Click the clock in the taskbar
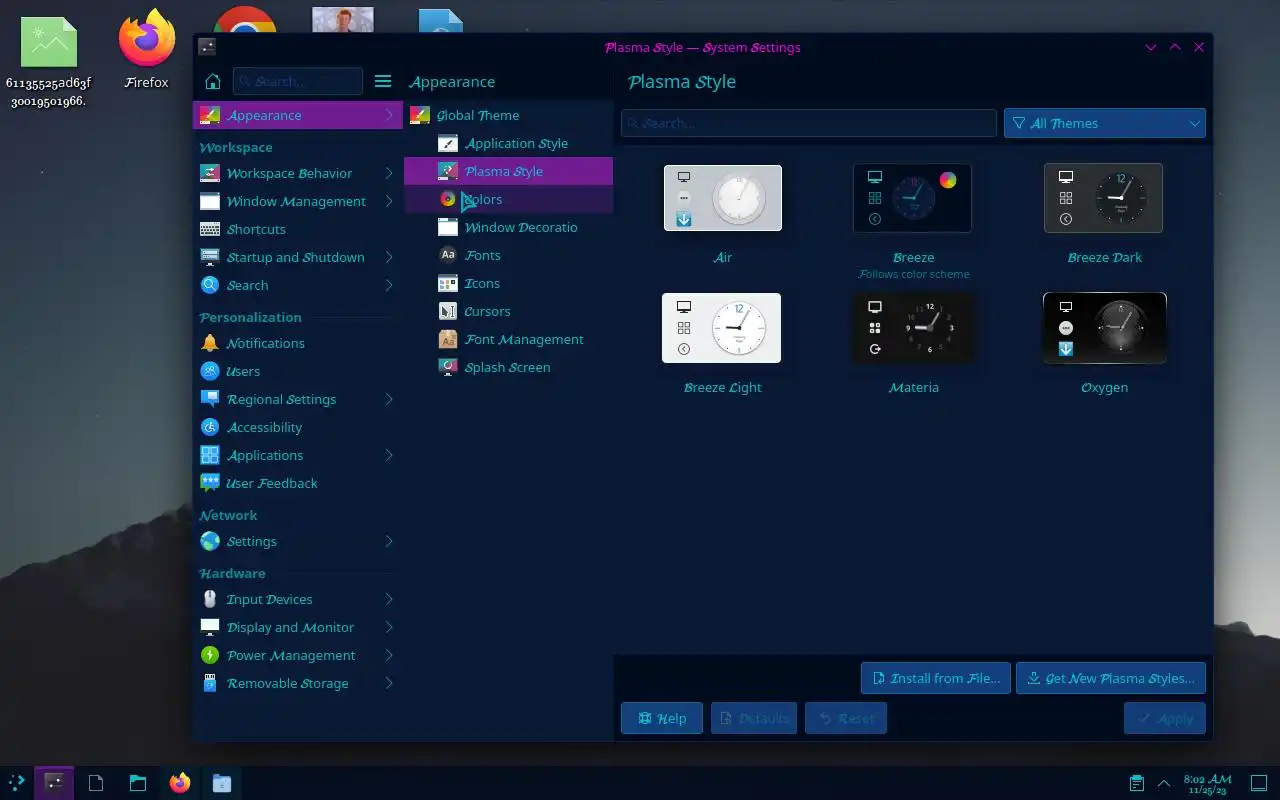This screenshot has height=800, width=1280. [1207, 783]
